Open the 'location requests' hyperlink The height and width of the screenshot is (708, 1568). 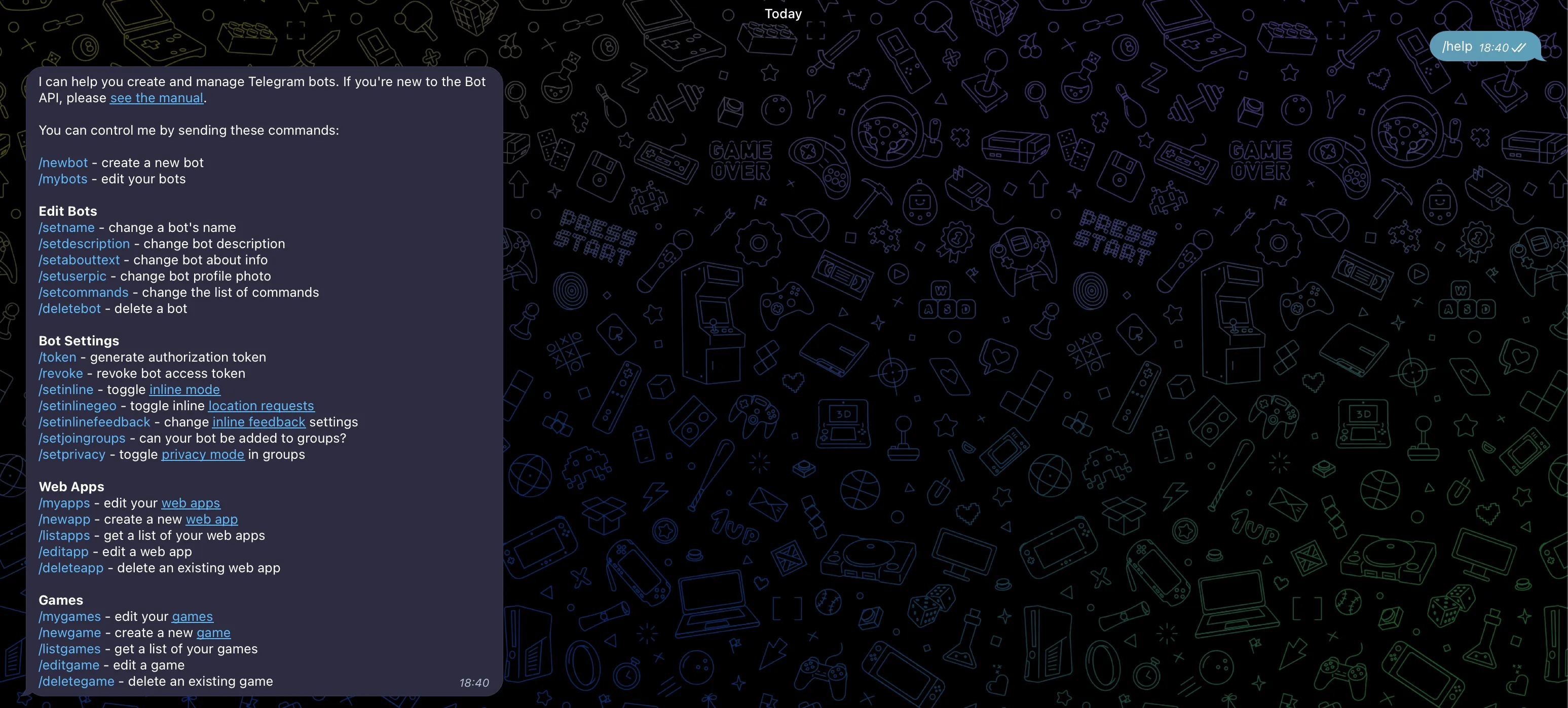[x=260, y=406]
